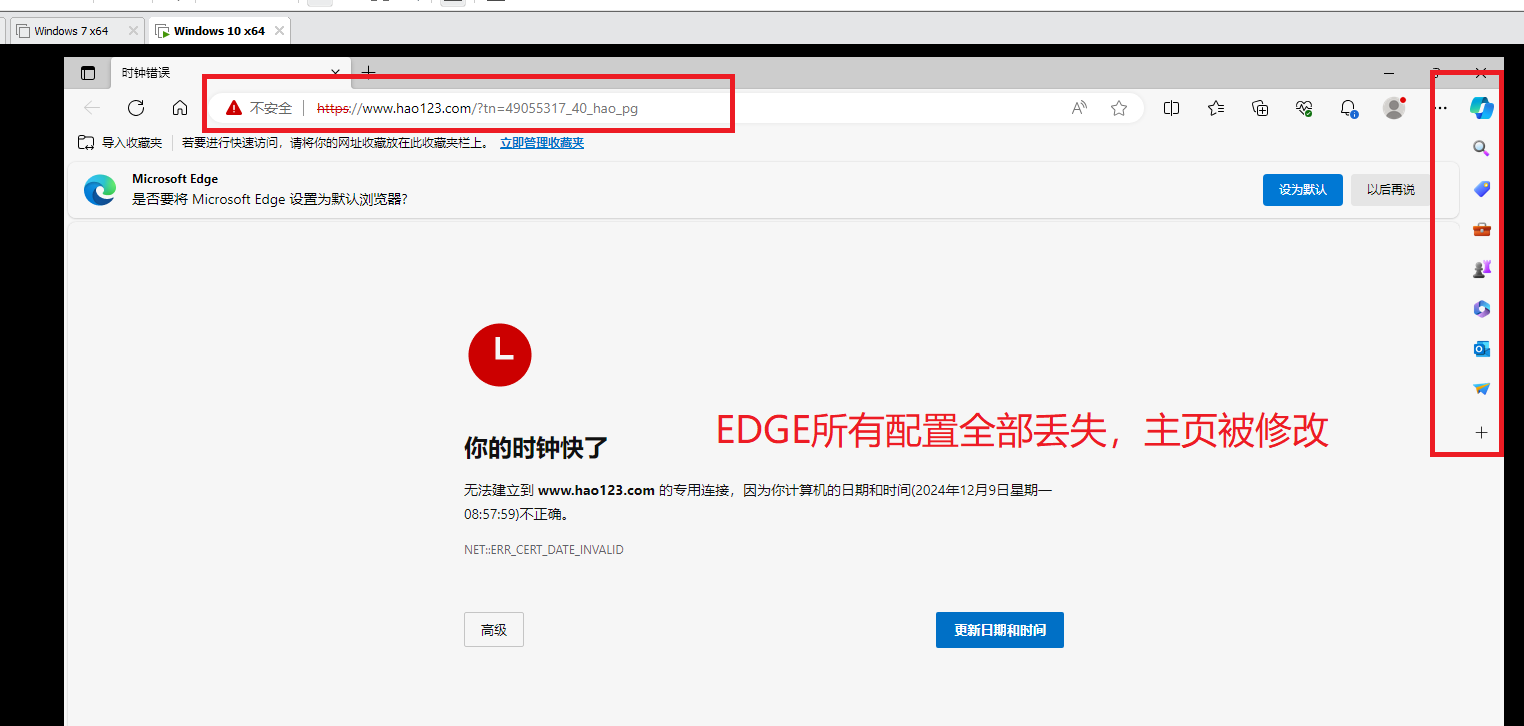1524x726 pixels.
Task: Click the 设为默认 button
Action: 1302,190
